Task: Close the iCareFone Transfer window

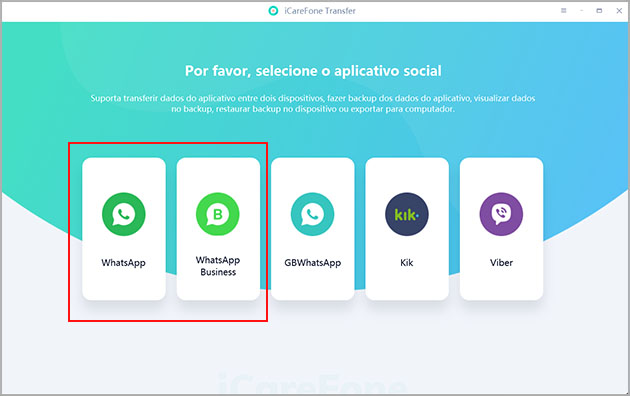Action: tap(619, 11)
